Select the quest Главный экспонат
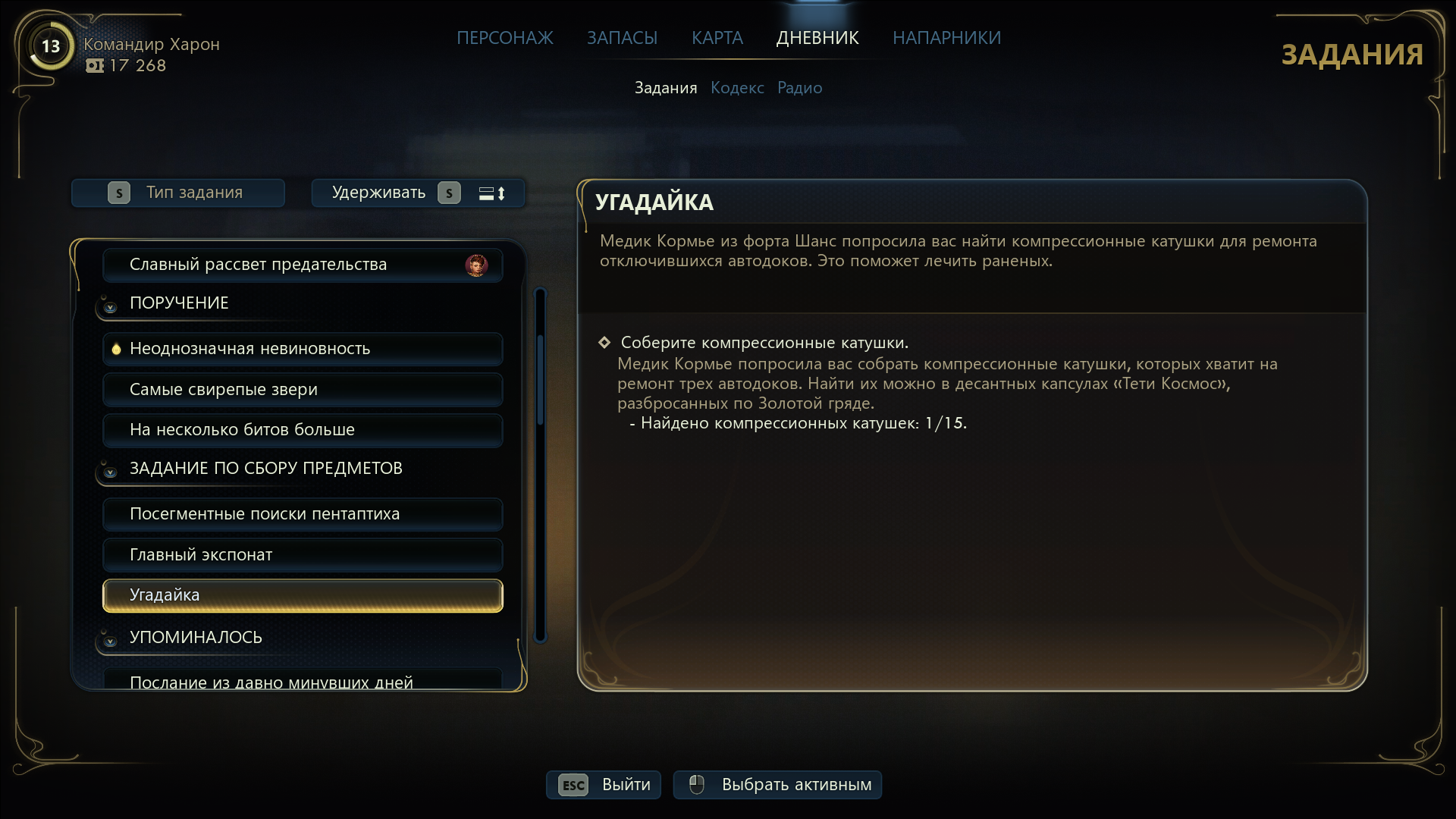 click(303, 554)
